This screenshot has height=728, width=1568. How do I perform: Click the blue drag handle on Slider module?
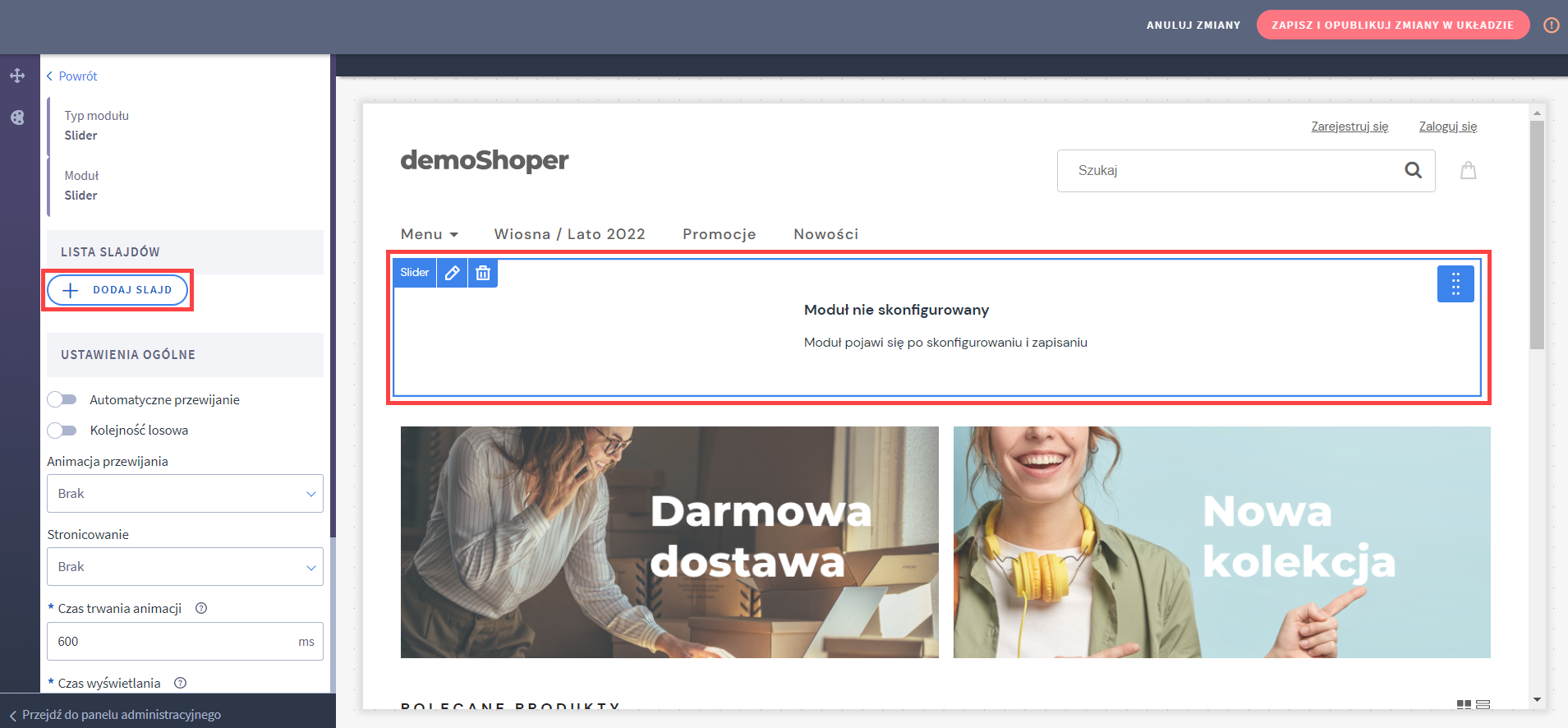pyautogui.click(x=1455, y=284)
